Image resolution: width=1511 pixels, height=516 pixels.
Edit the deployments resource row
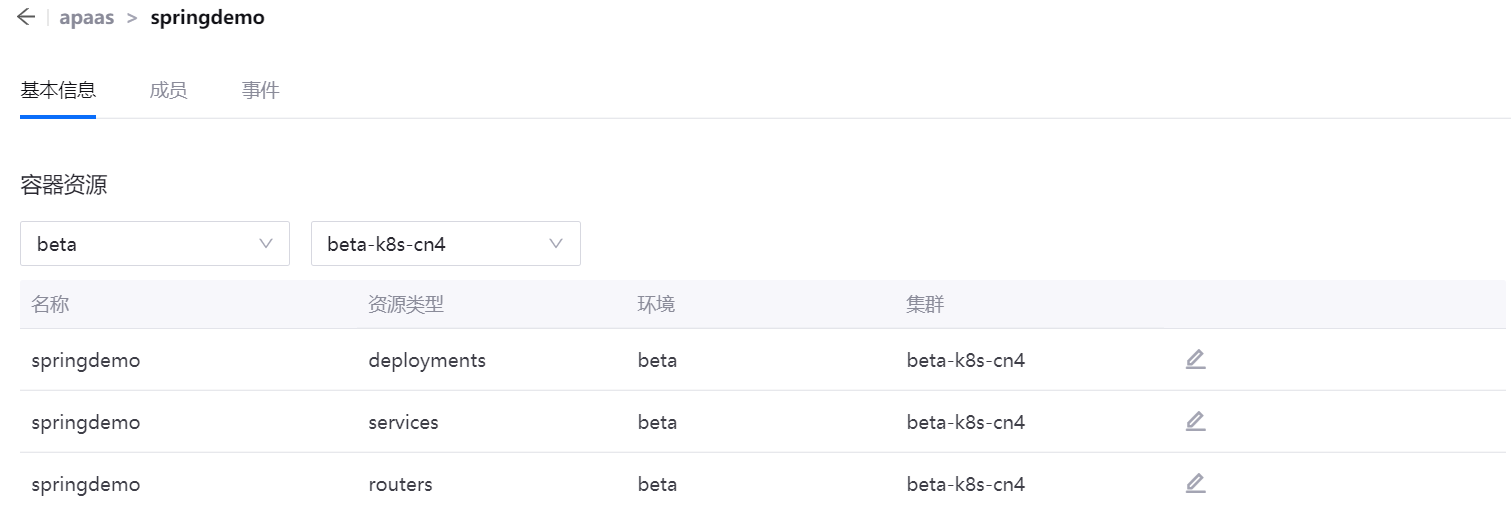pos(1195,360)
